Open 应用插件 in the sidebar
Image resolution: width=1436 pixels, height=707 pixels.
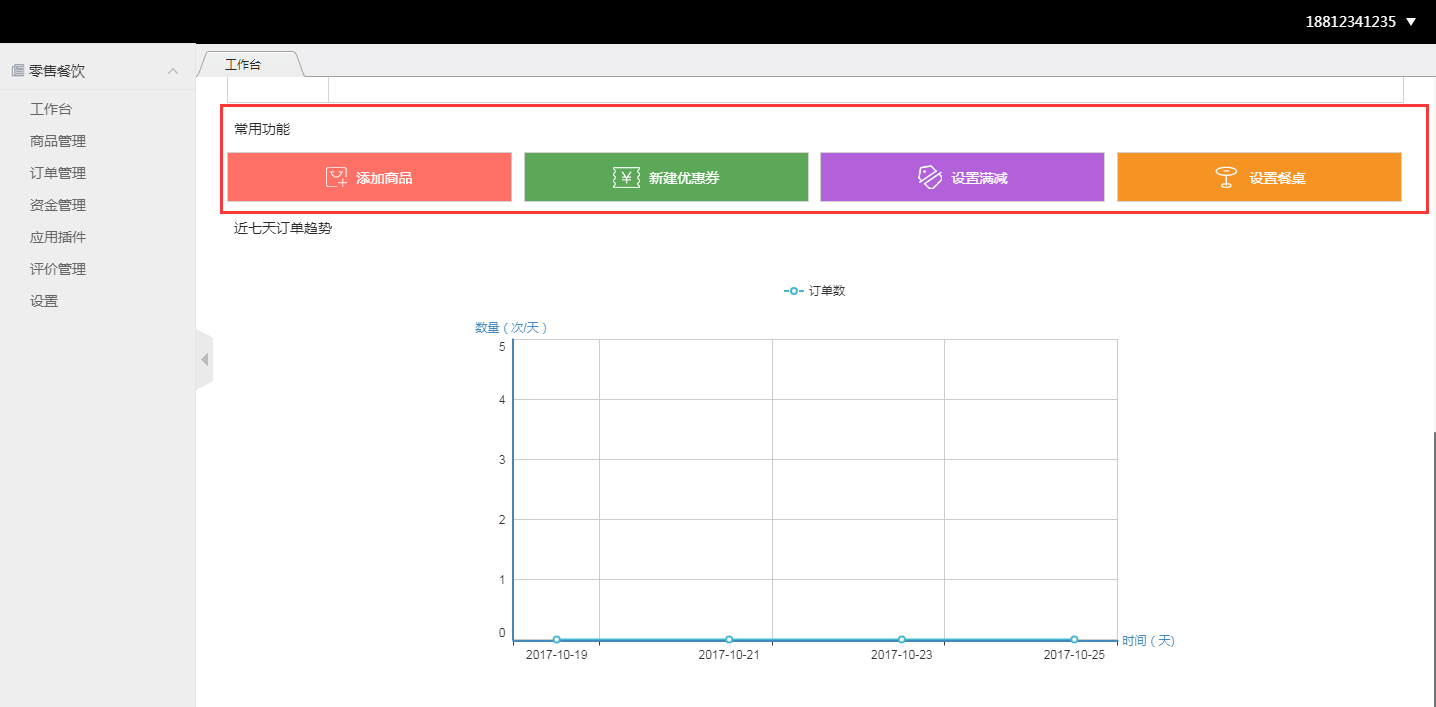pos(58,237)
